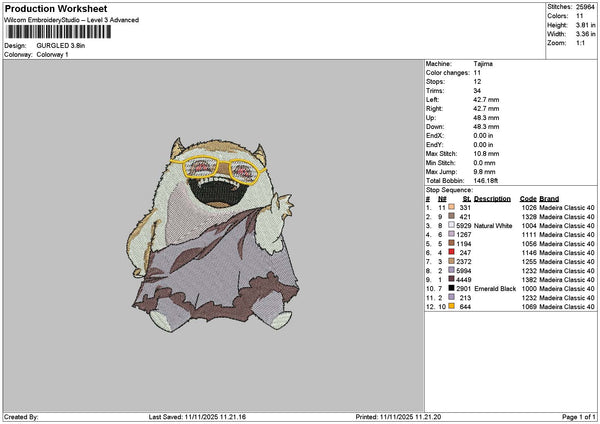Viewport: 600px width, 424px height.
Task: Click the Zoom value 1:1
Action: click(580, 43)
